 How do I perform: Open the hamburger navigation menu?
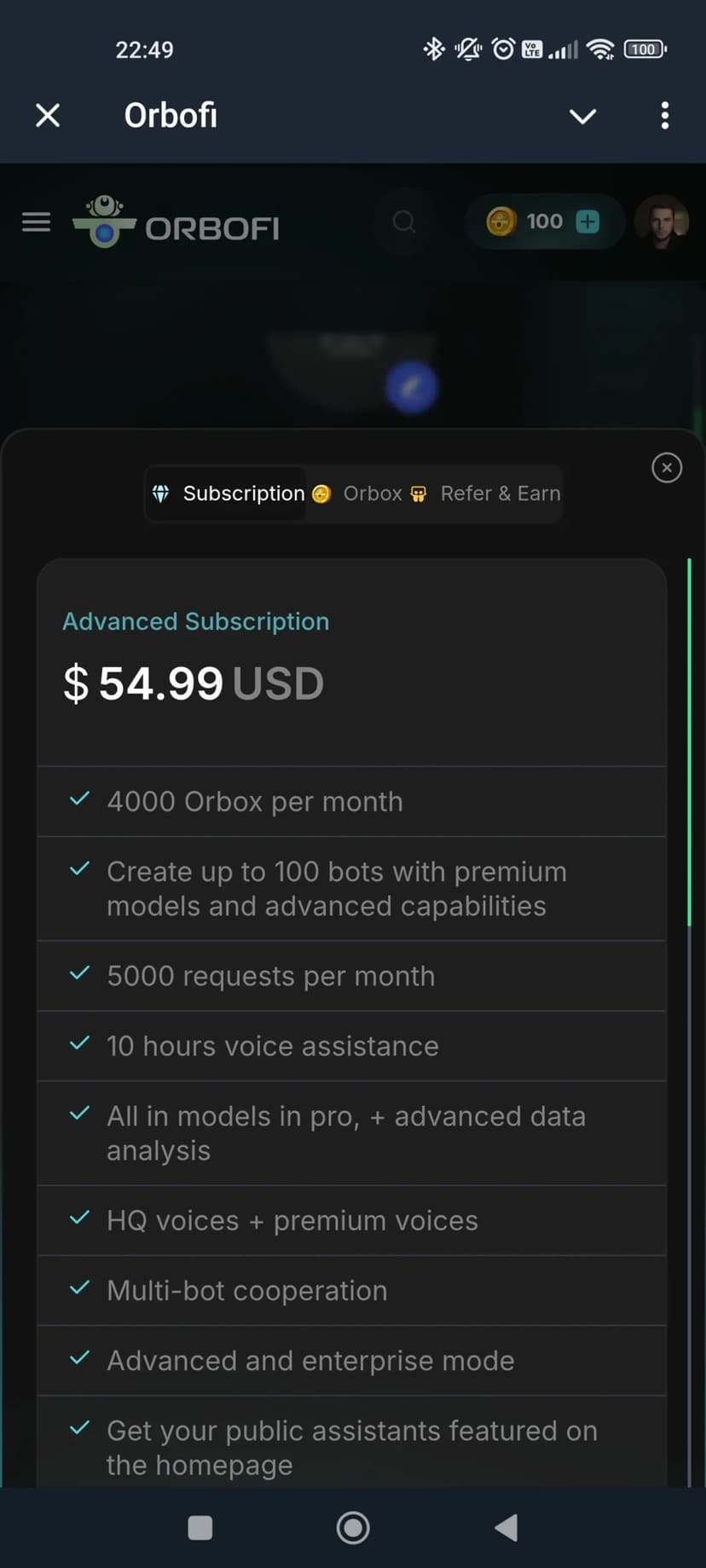click(36, 222)
